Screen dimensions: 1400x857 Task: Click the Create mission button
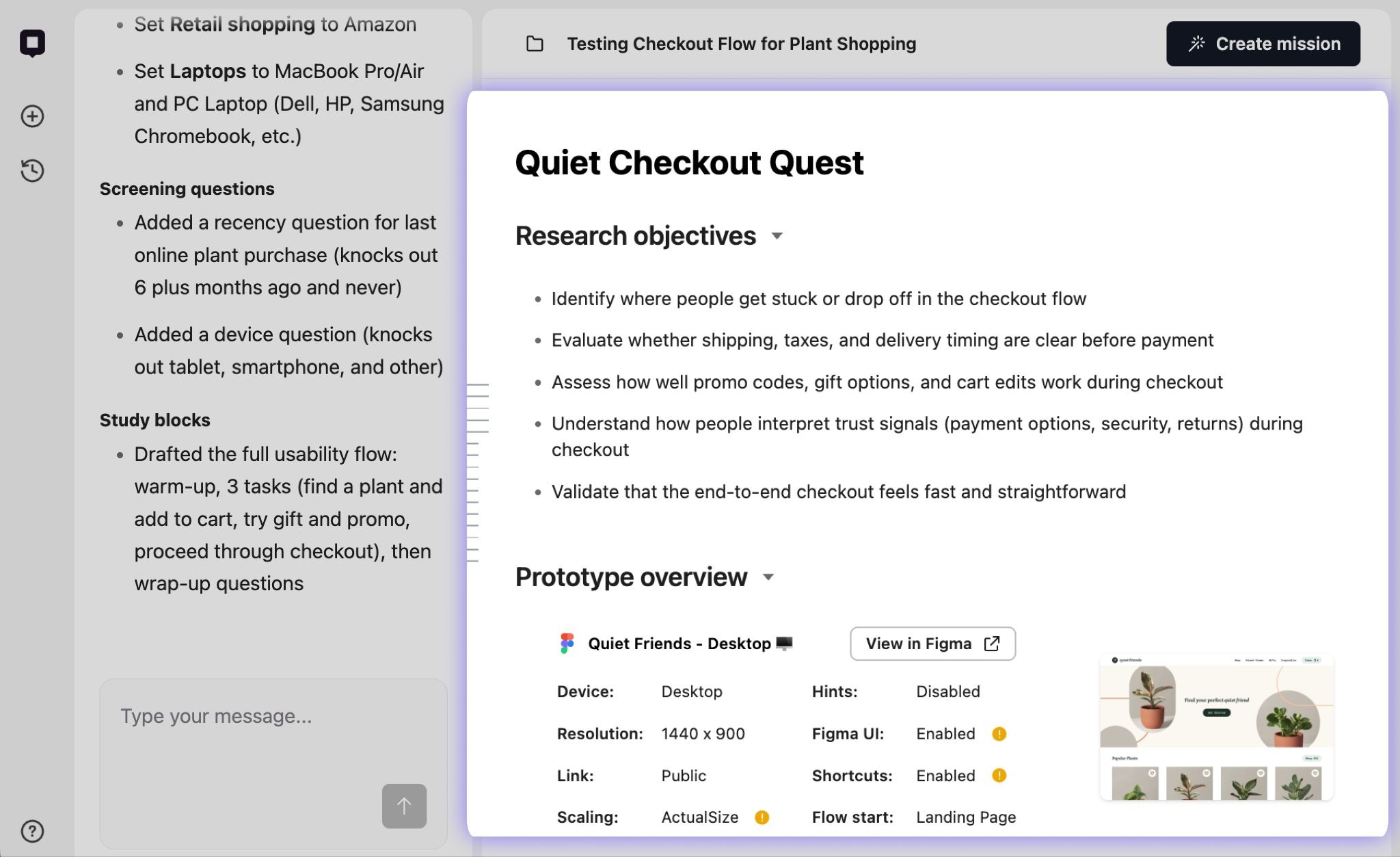(1263, 44)
